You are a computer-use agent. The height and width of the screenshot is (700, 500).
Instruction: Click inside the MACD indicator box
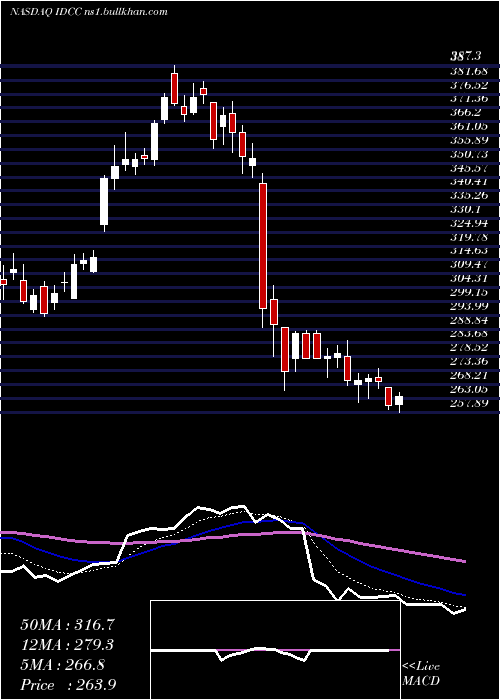pyautogui.click(x=275, y=650)
